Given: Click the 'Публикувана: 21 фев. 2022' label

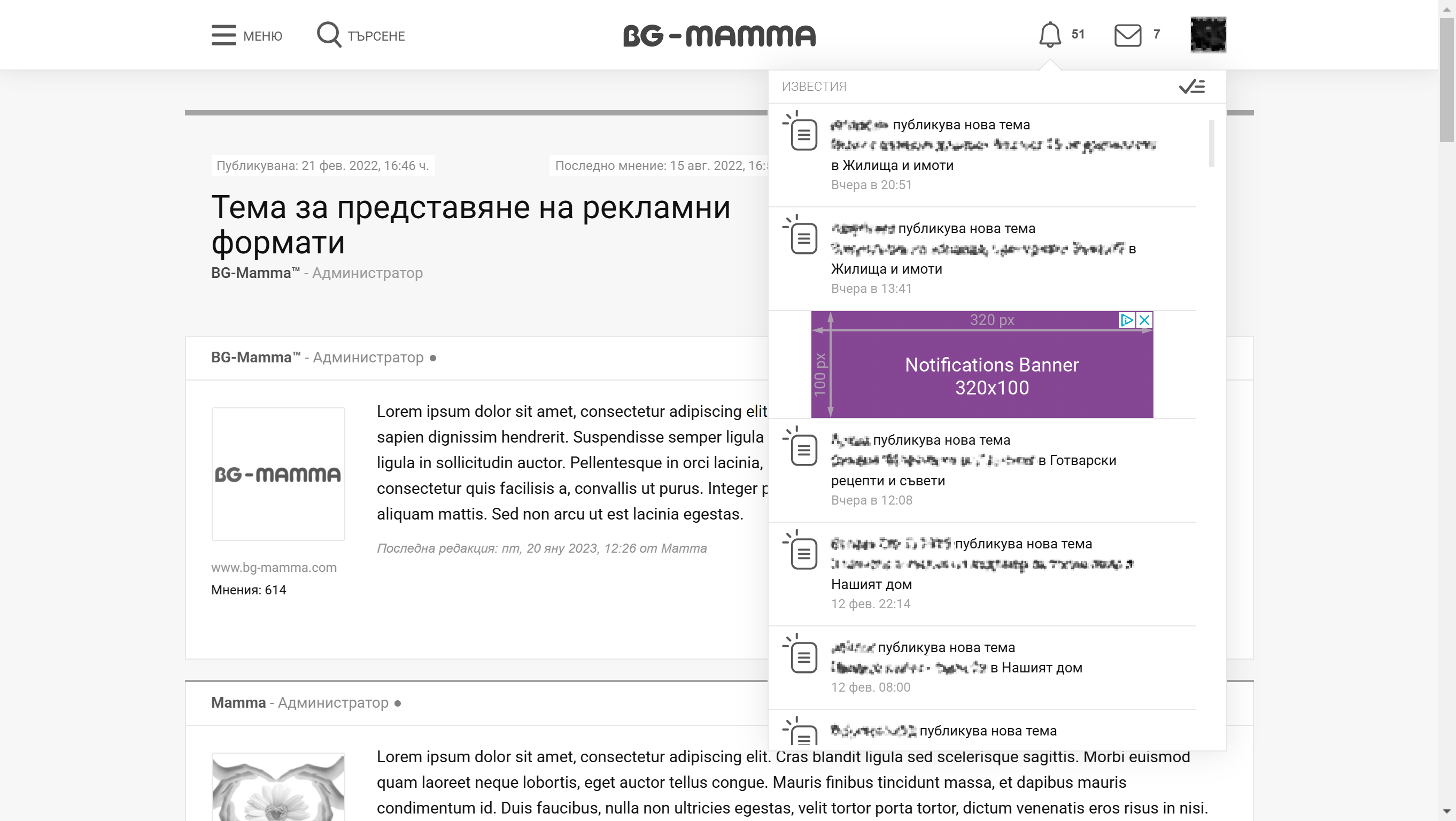Looking at the screenshot, I should click(323, 166).
